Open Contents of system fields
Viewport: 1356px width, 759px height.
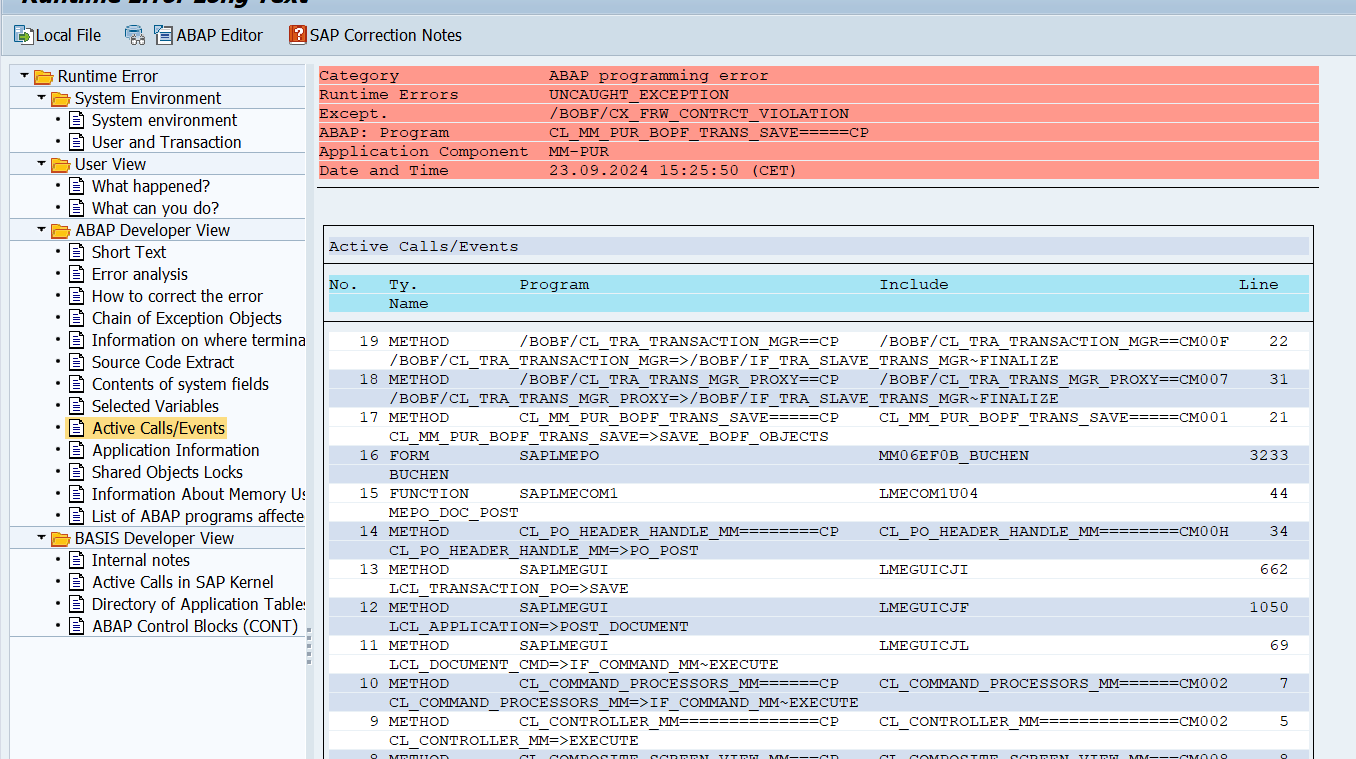pos(181,385)
